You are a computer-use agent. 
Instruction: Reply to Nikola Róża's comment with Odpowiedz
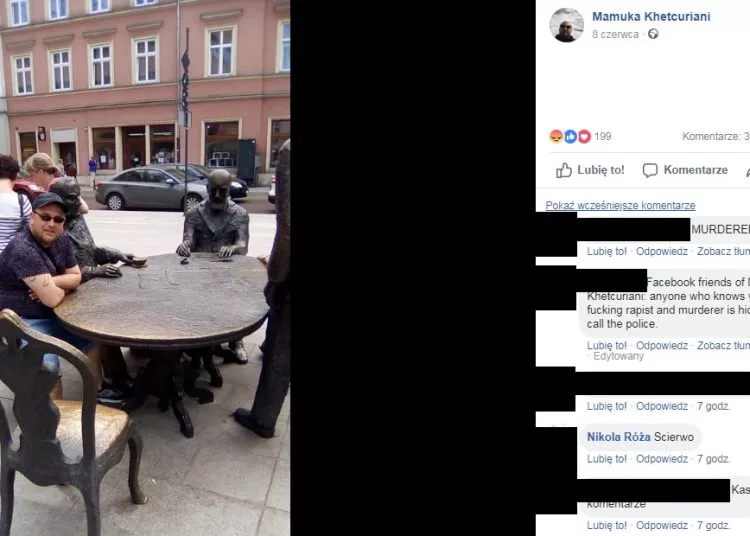coord(662,459)
